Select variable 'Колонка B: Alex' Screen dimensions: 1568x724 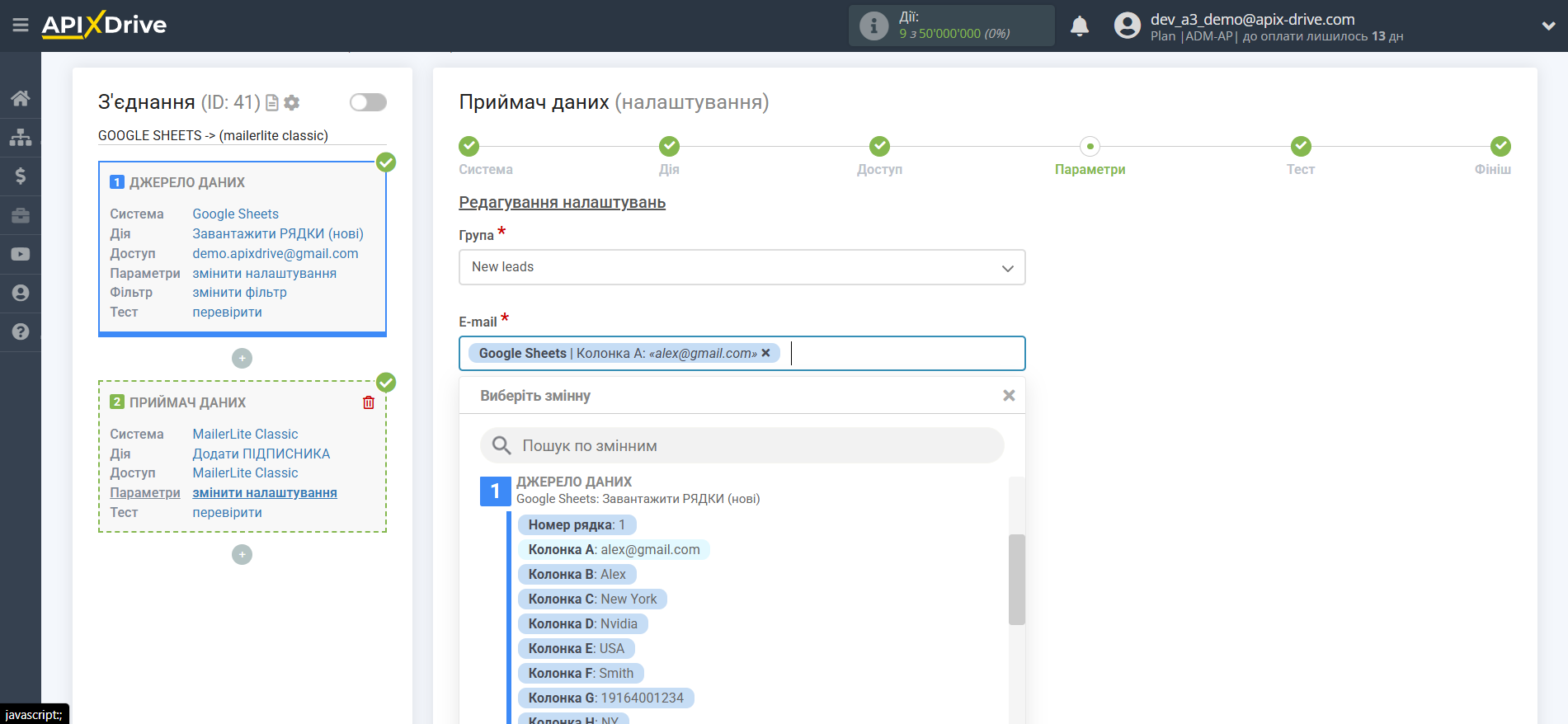(x=577, y=574)
